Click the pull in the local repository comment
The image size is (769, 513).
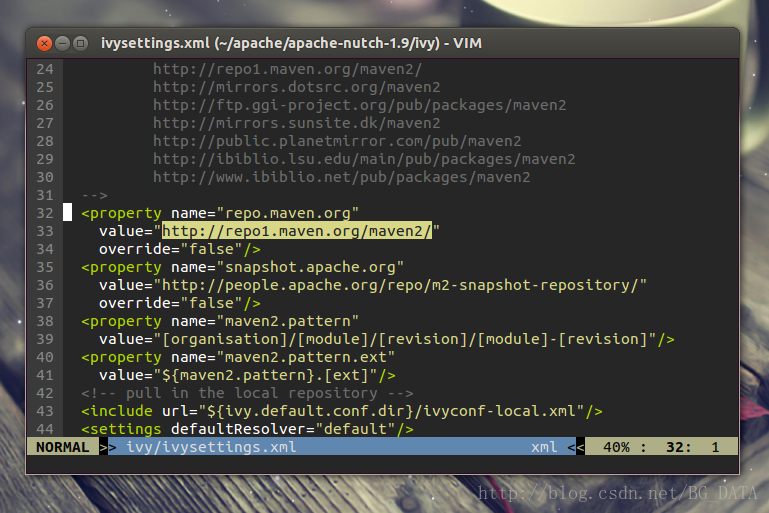click(247, 393)
